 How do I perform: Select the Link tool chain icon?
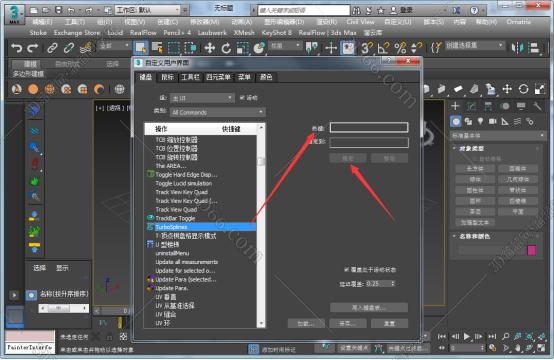click(52, 48)
